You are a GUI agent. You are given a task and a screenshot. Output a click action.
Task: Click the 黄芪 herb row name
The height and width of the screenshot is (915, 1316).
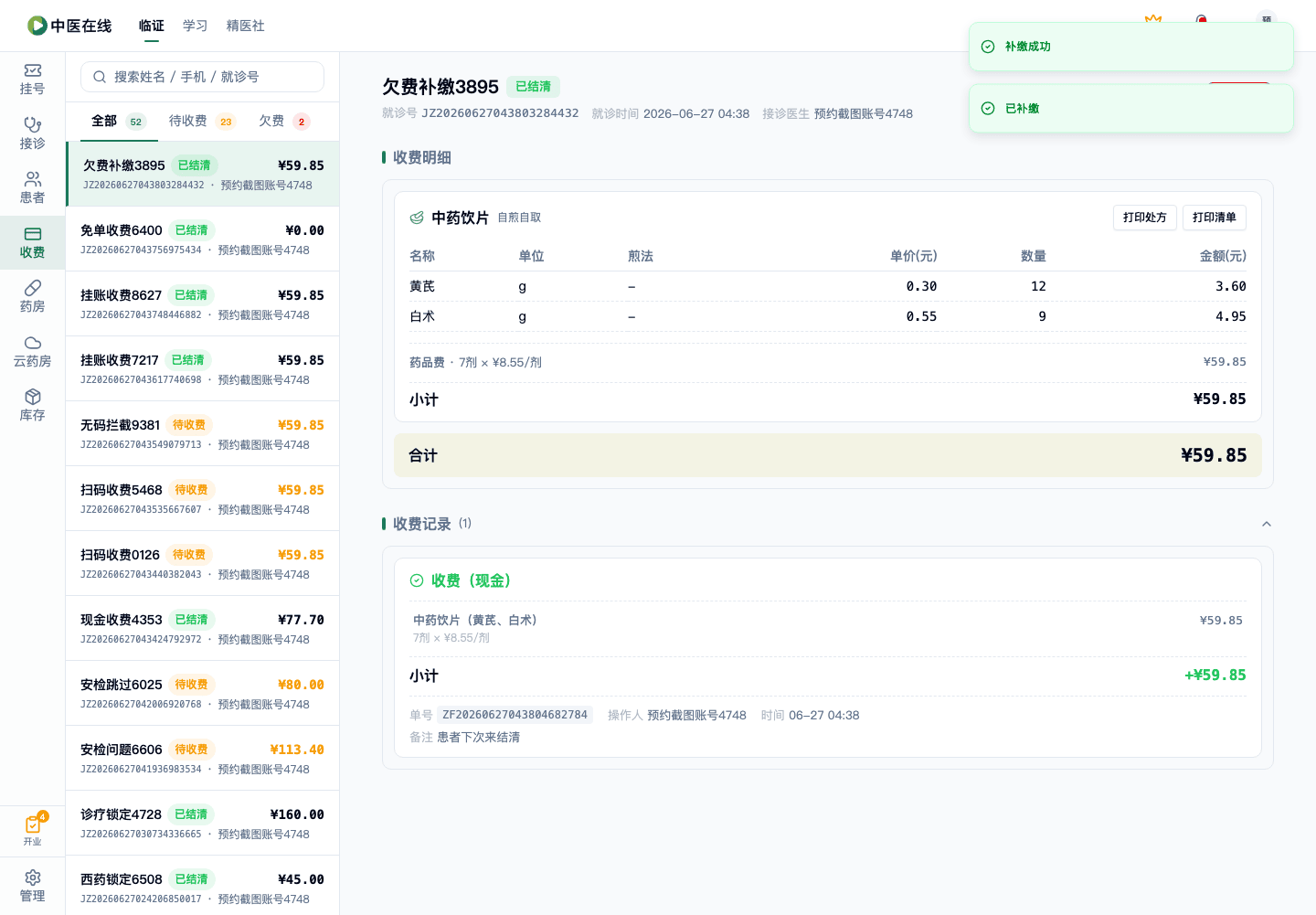point(422,286)
